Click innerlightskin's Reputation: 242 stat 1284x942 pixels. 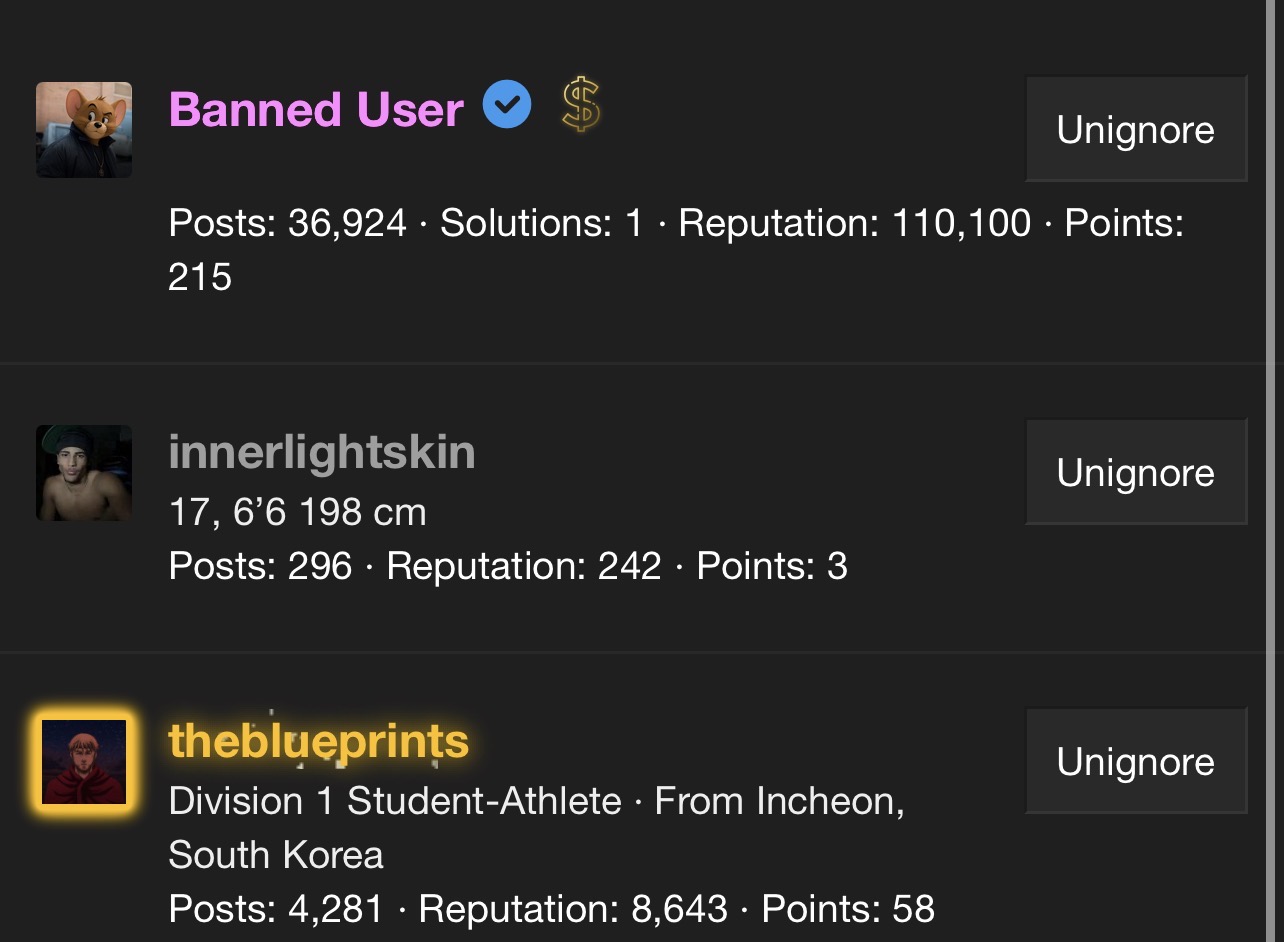click(x=524, y=567)
